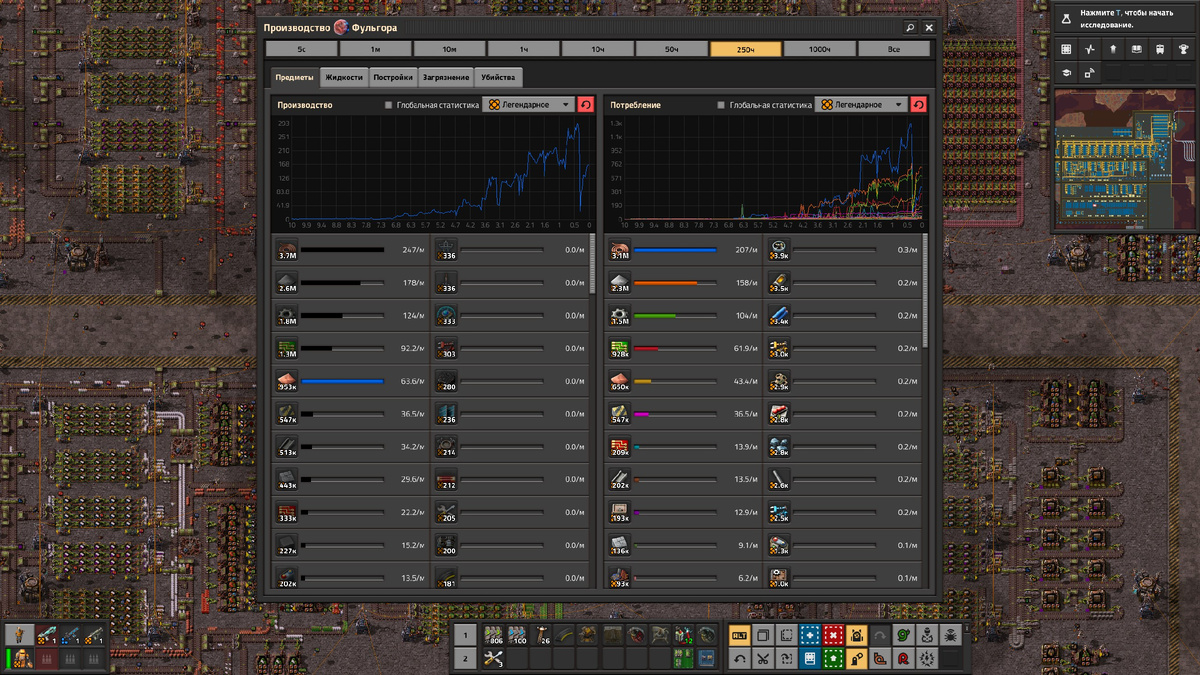Click consumption list scrollbar

pos(925,290)
